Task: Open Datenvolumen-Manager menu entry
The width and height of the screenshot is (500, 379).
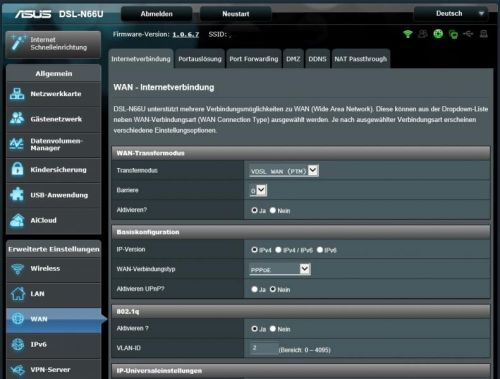Action: pos(54,144)
